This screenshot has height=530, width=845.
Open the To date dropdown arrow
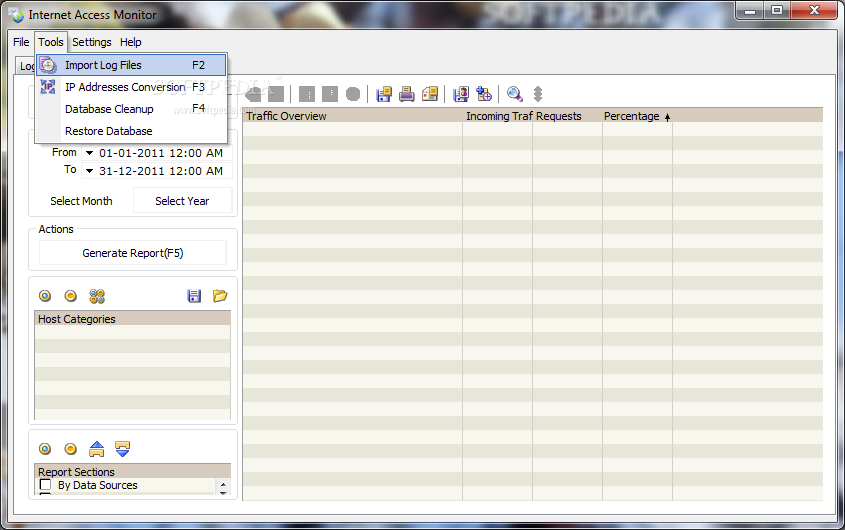[x=89, y=171]
